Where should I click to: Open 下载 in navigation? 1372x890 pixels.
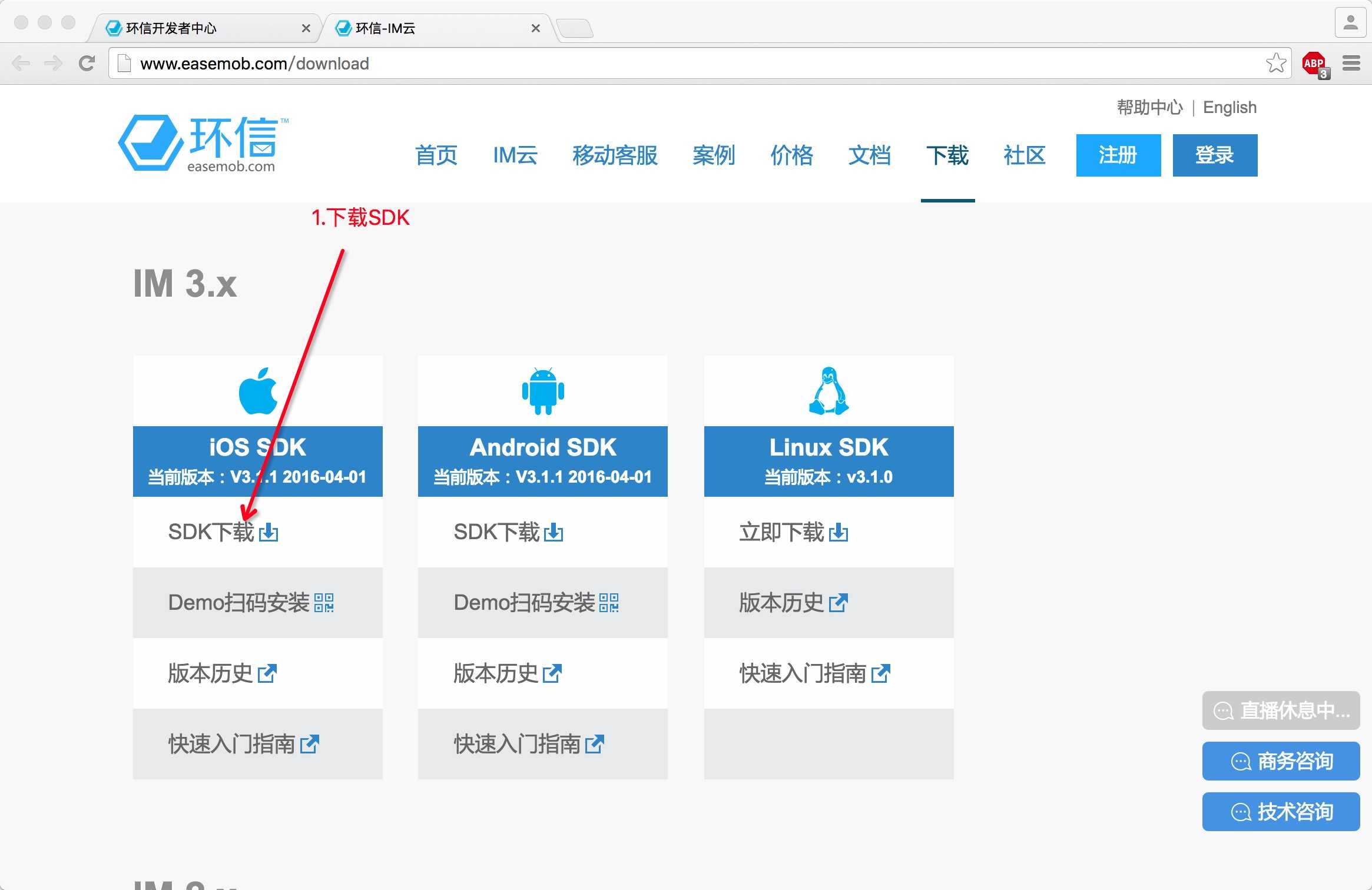point(947,155)
